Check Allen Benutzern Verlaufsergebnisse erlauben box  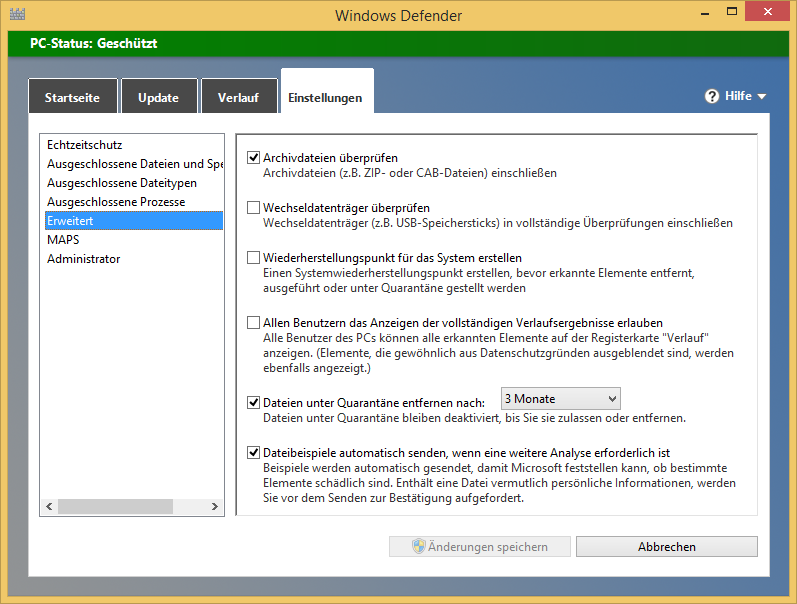click(253, 322)
